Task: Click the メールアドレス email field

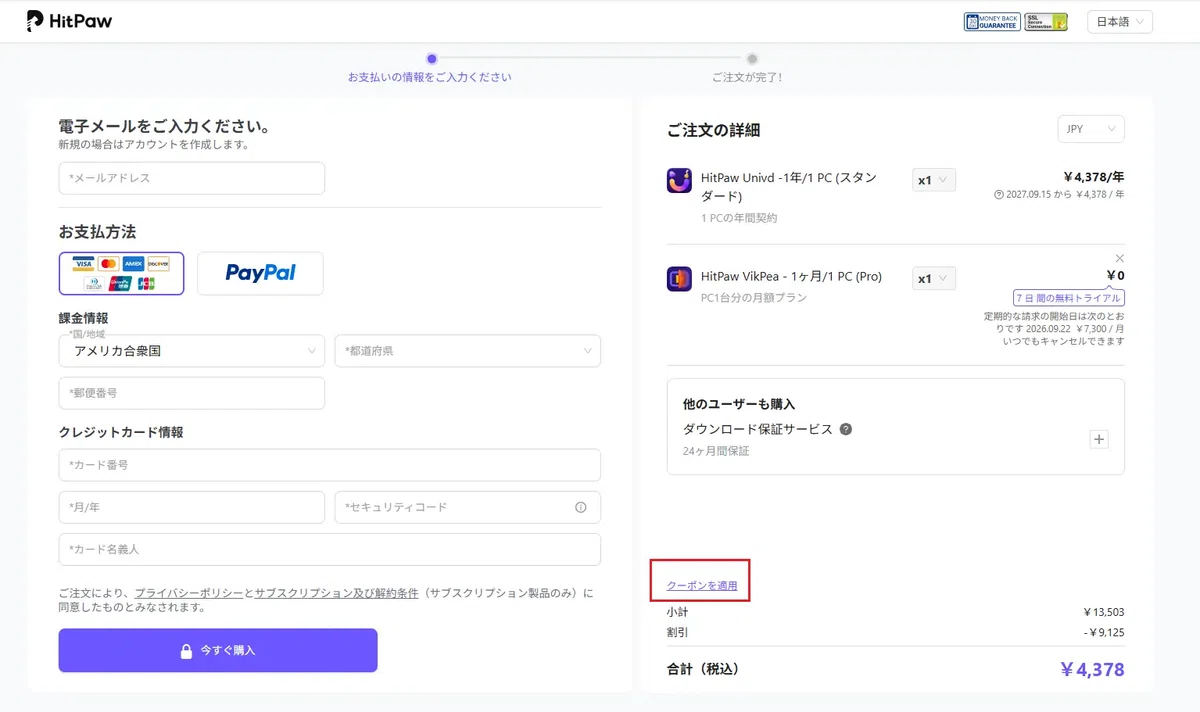Action: (x=192, y=178)
